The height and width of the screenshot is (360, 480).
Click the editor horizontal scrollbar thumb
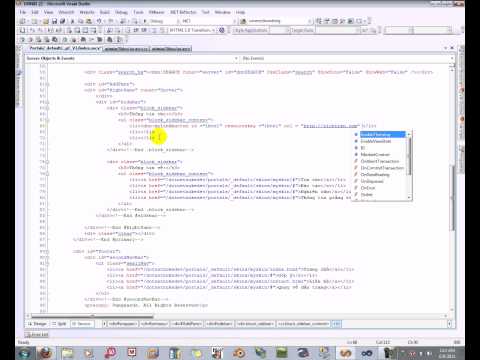click(x=92, y=316)
